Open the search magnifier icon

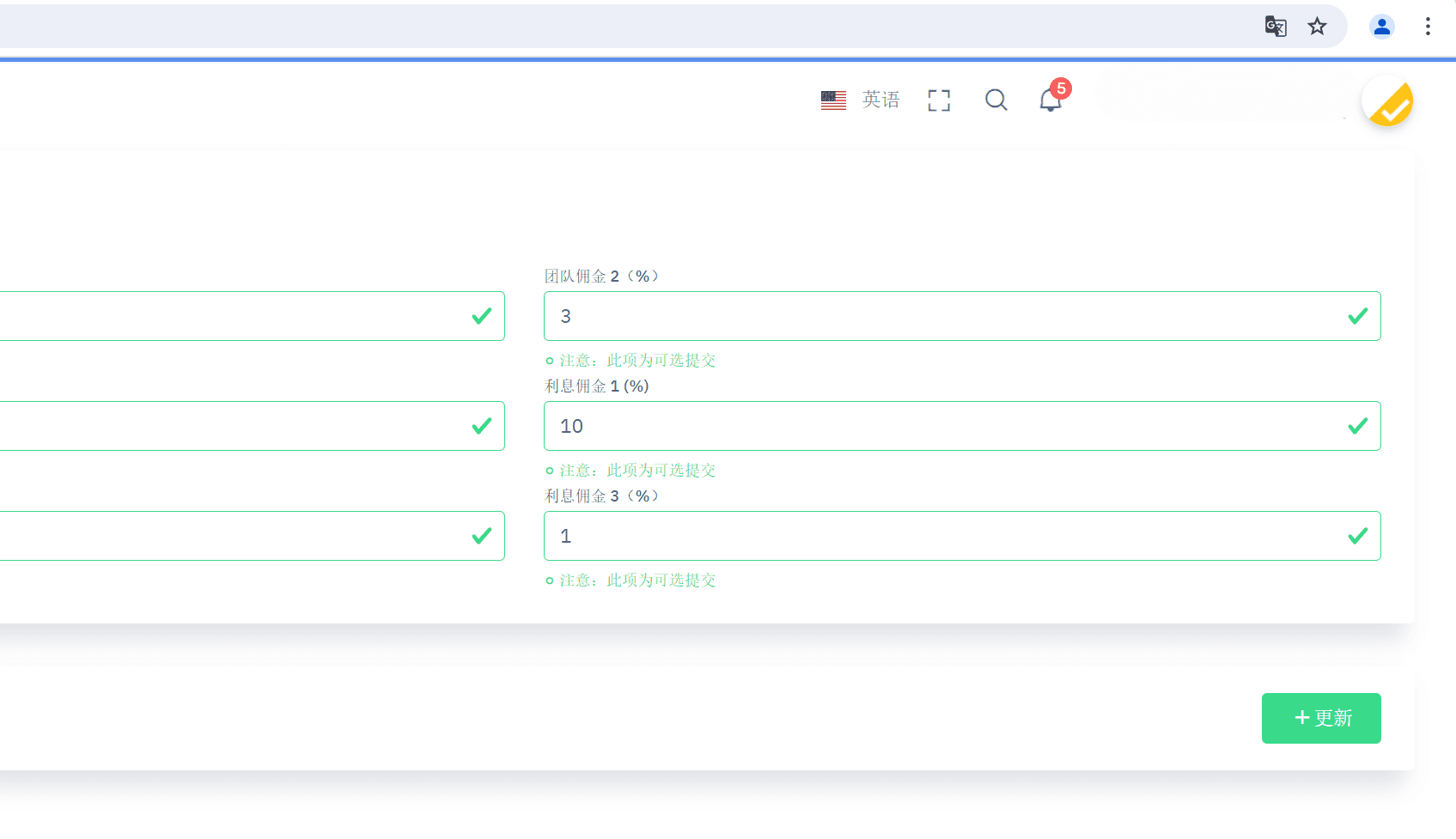pos(996,100)
